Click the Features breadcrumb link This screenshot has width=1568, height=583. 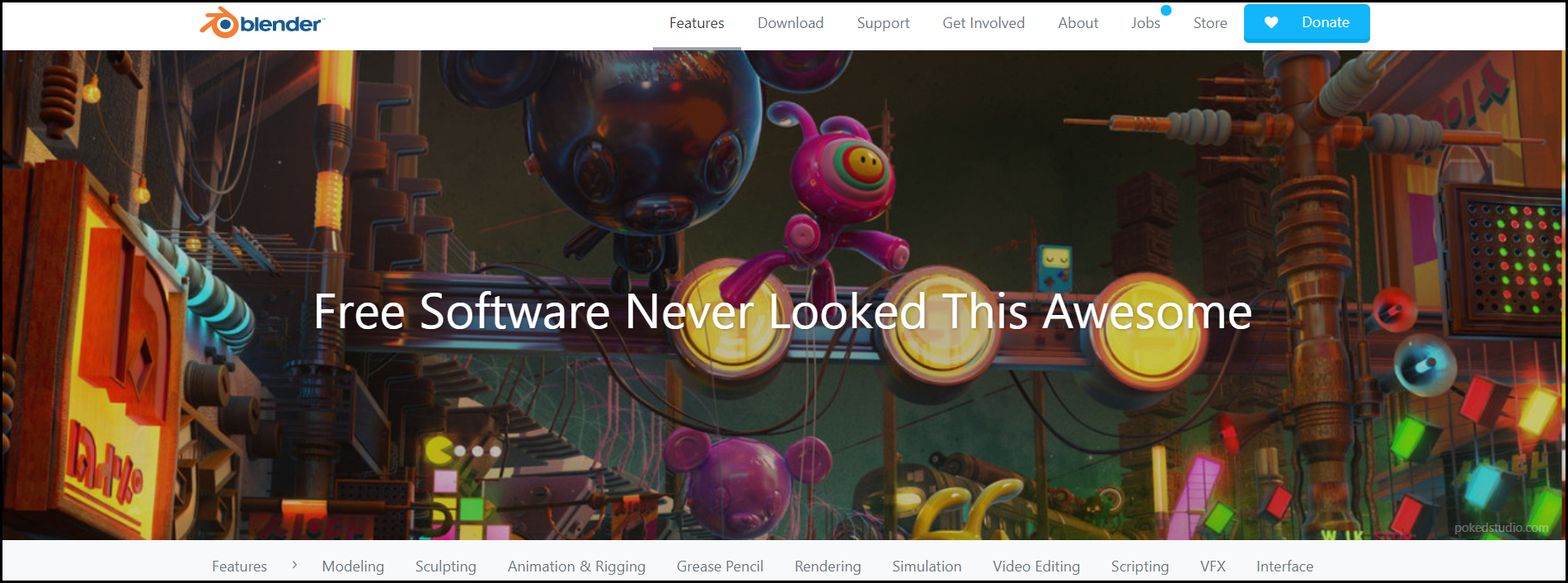239,567
